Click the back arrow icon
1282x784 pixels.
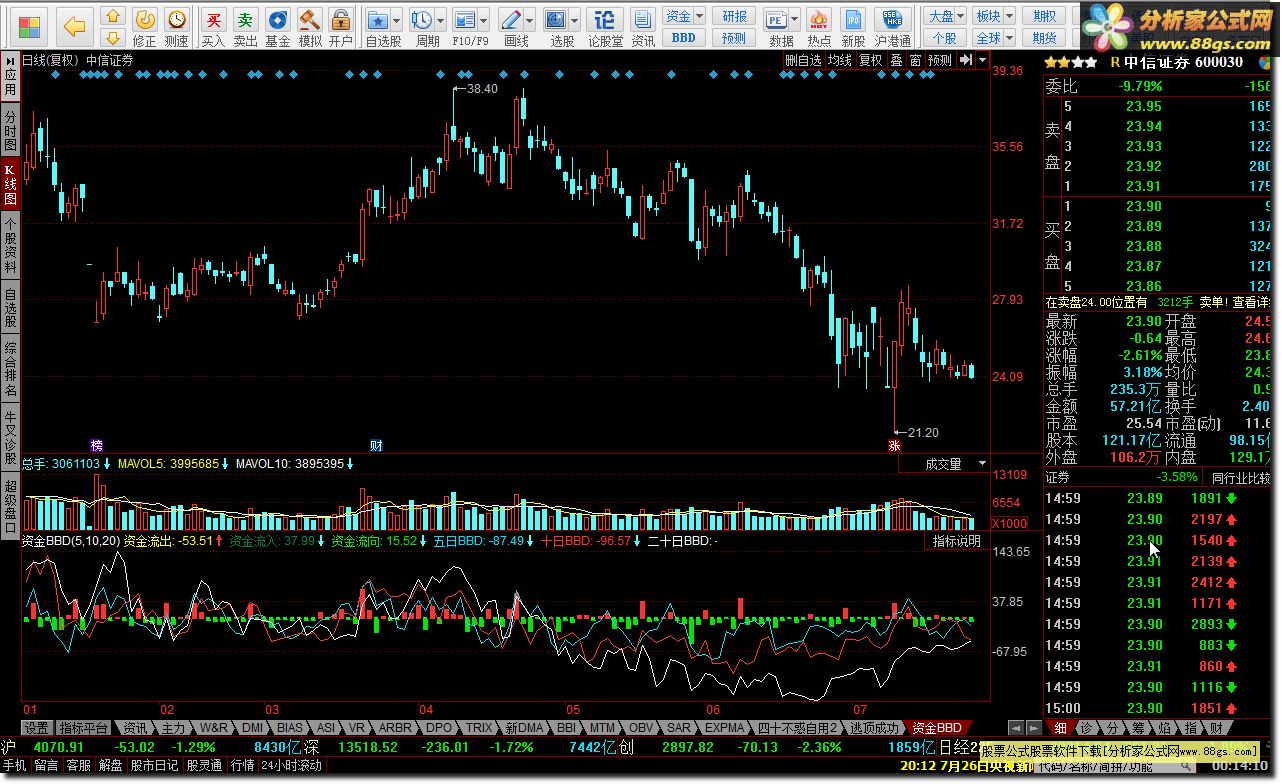point(75,26)
